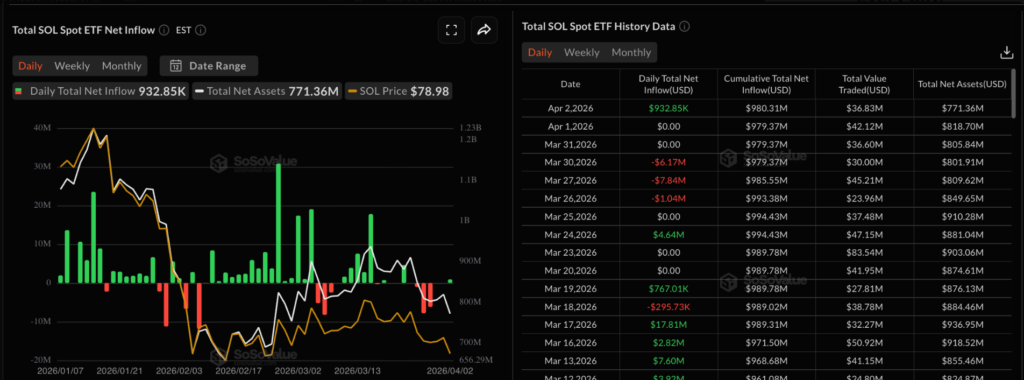Click the info icon next to EST
Screen dimensions: 1024x380
[201, 30]
